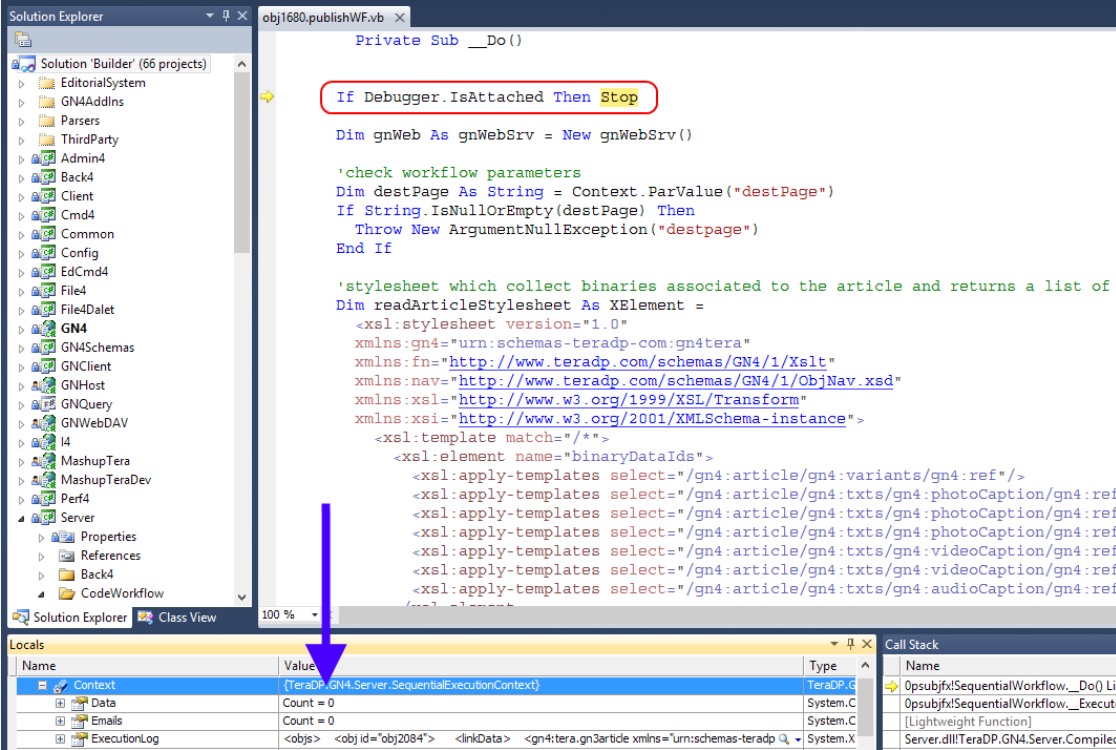Viewport: 1116px width, 750px height.
Task: Expand the ThirdParty folder
Action: point(21,140)
